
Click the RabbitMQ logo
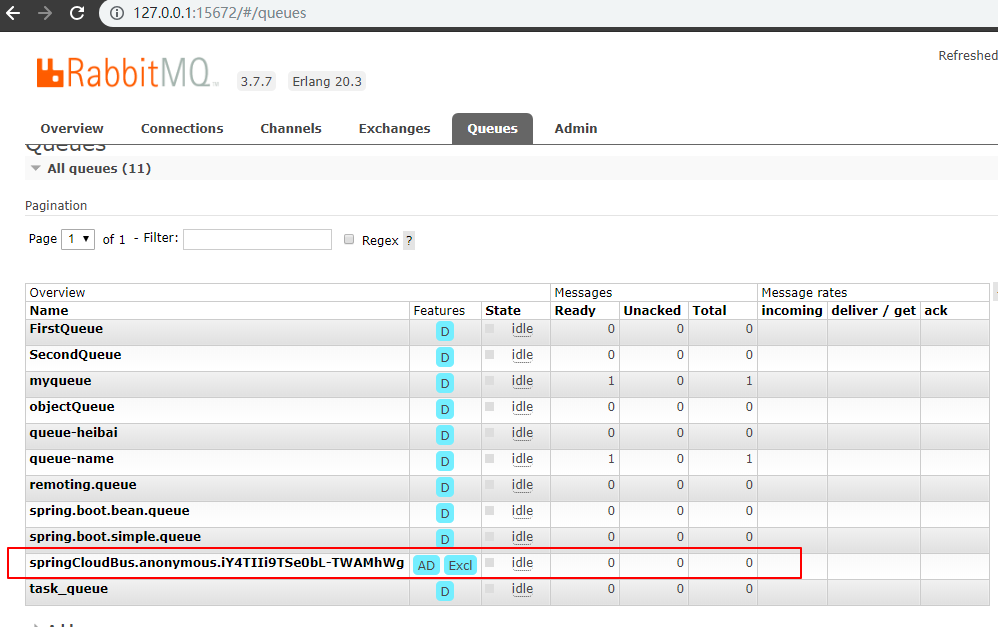click(x=128, y=74)
